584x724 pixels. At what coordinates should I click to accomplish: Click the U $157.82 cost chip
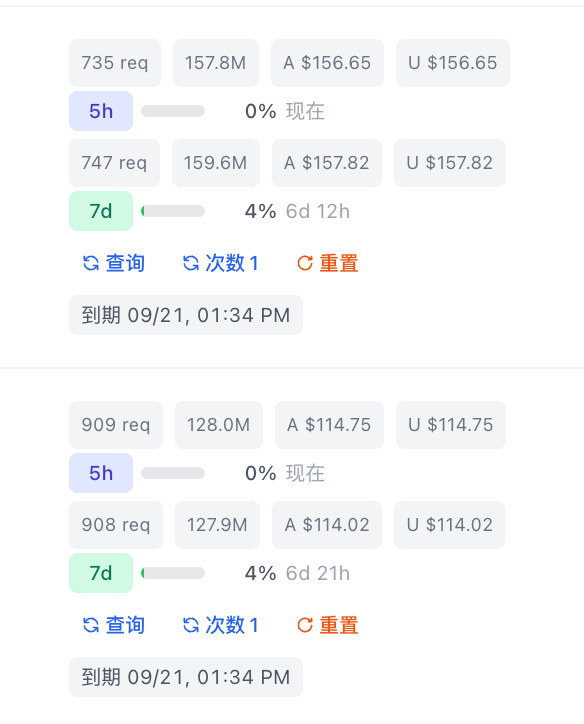click(450, 163)
